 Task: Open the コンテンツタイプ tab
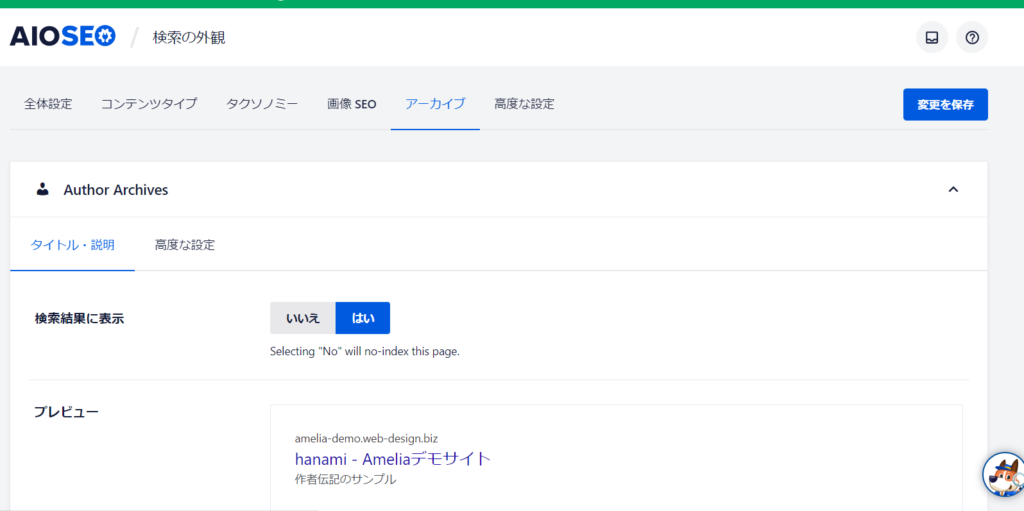coord(149,104)
